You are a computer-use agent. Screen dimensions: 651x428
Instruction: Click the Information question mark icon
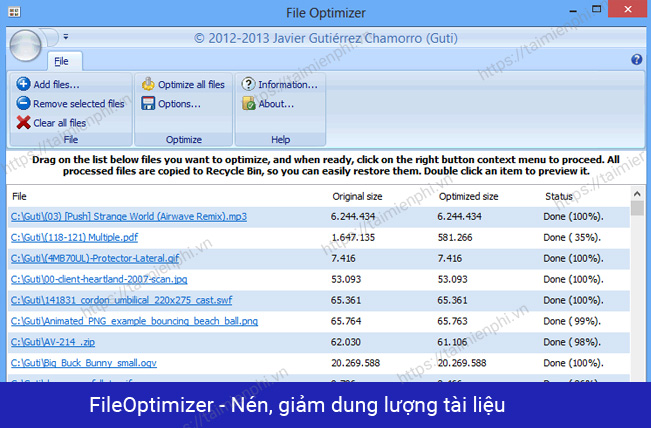pyautogui.click(x=248, y=84)
